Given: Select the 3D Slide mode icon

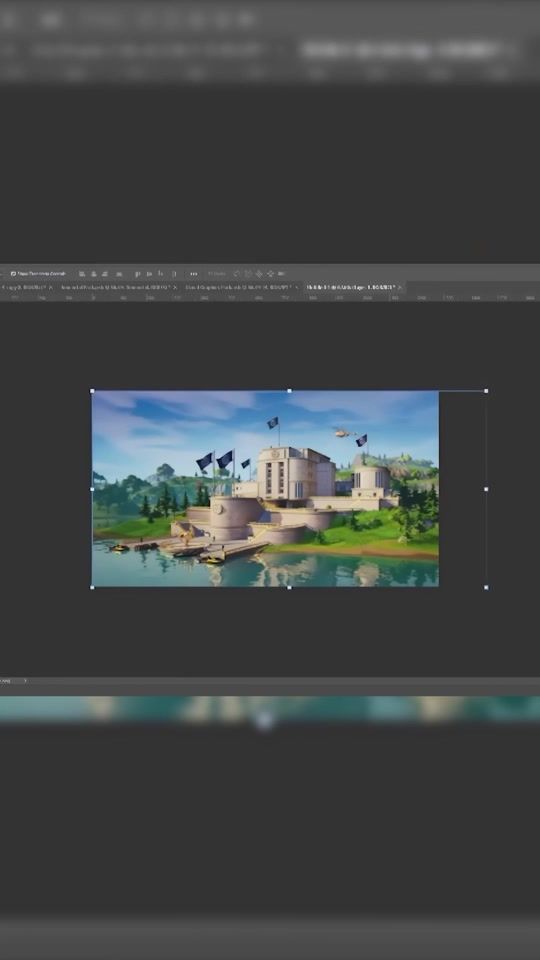Looking at the screenshot, I should pos(270,274).
